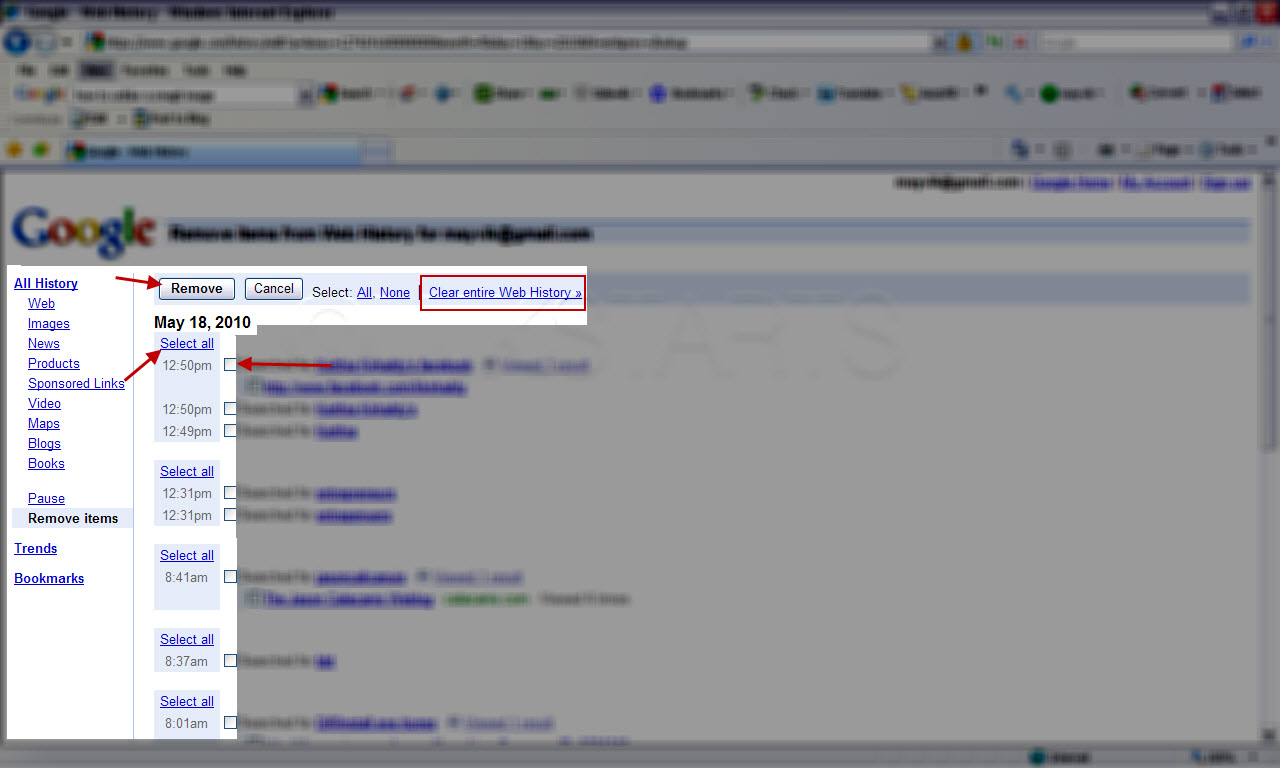Filter history by Video
This screenshot has height=768, width=1280.
(x=44, y=404)
